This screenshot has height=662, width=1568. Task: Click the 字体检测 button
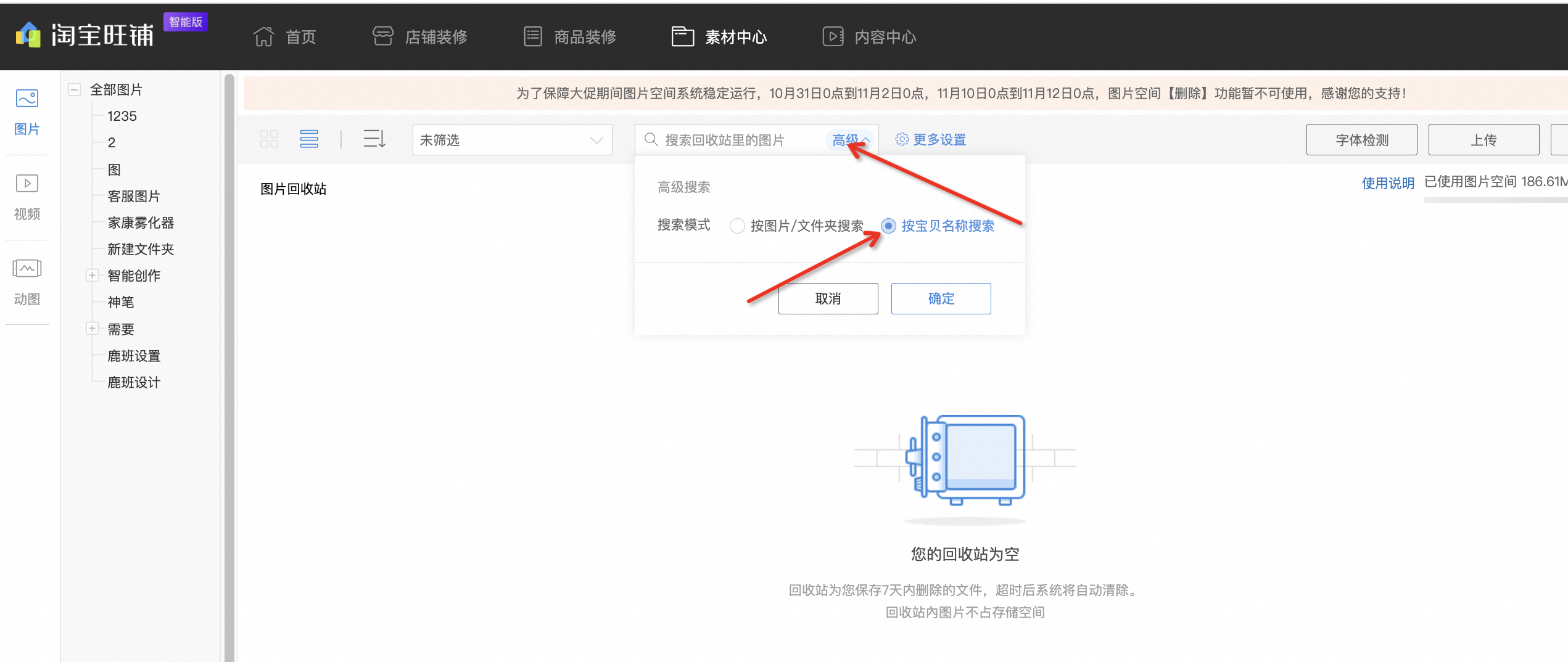pyautogui.click(x=1361, y=140)
